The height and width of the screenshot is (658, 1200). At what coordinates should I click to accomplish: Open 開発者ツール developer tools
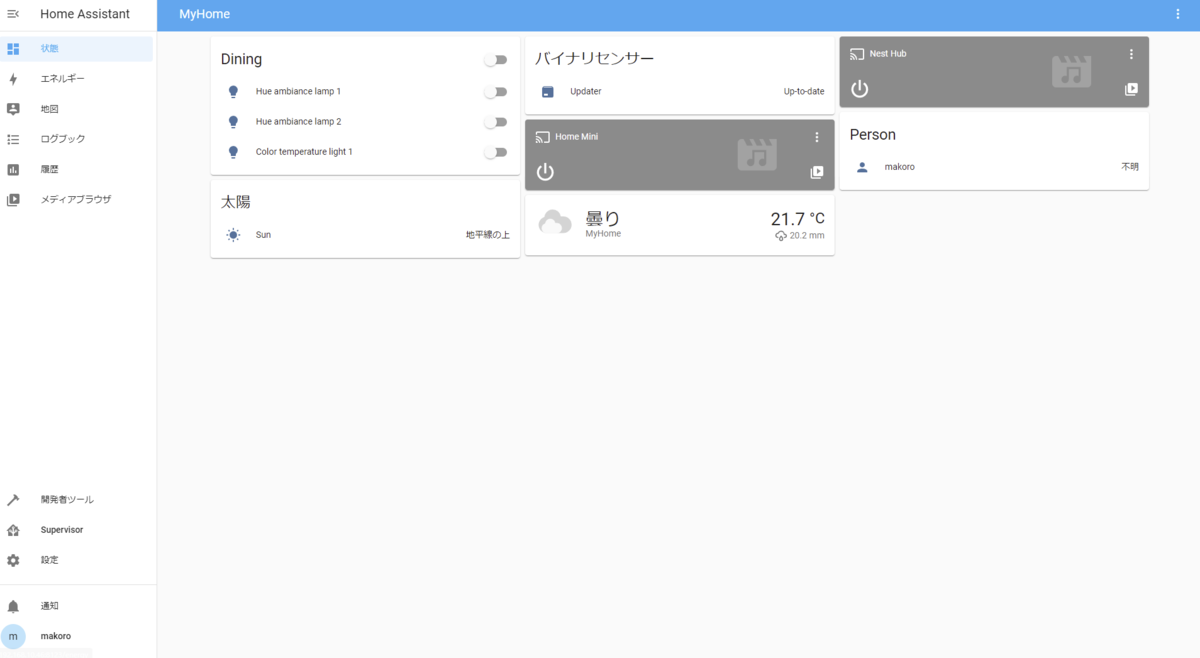pyautogui.click(x=78, y=500)
